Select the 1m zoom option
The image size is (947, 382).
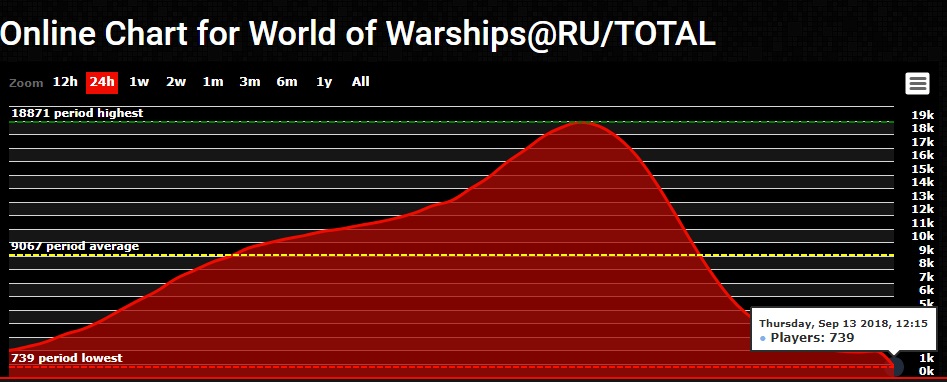coord(213,82)
